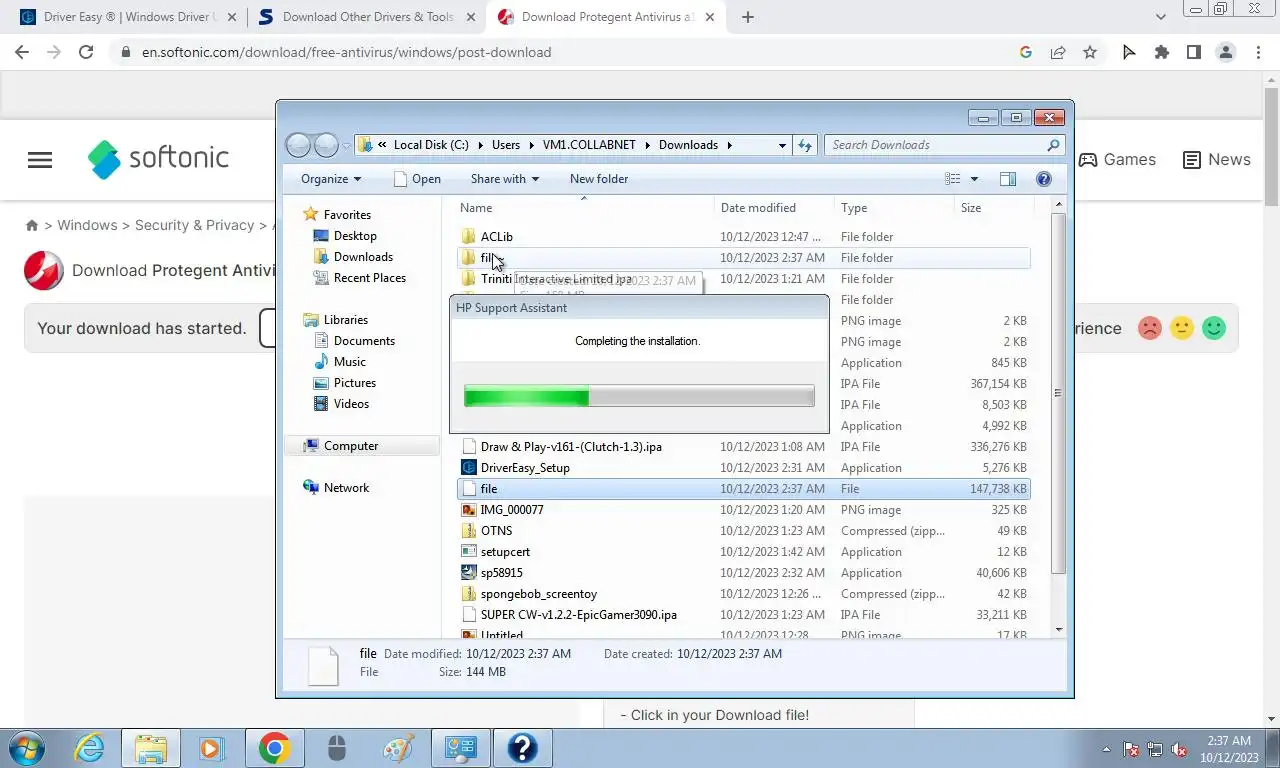Select the setupcert application
Image resolution: width=1280 pixels, height=768 pixels.
743,552
